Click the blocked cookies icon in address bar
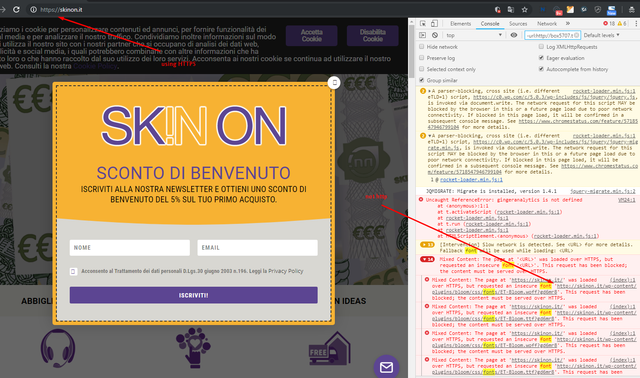 tap(498, 9)
